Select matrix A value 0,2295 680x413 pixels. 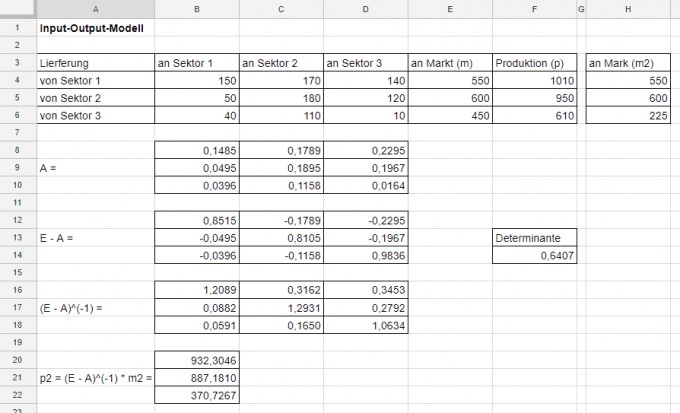point(366,150)
